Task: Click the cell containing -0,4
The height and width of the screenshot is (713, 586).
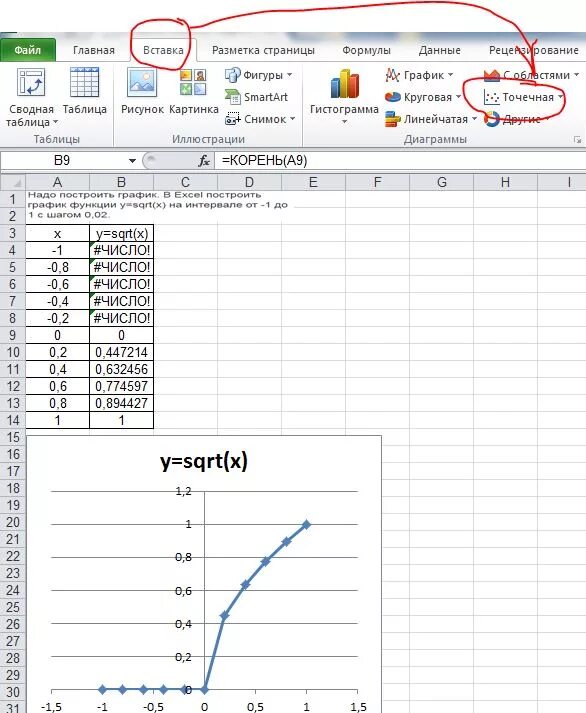Action: (57, 301)
